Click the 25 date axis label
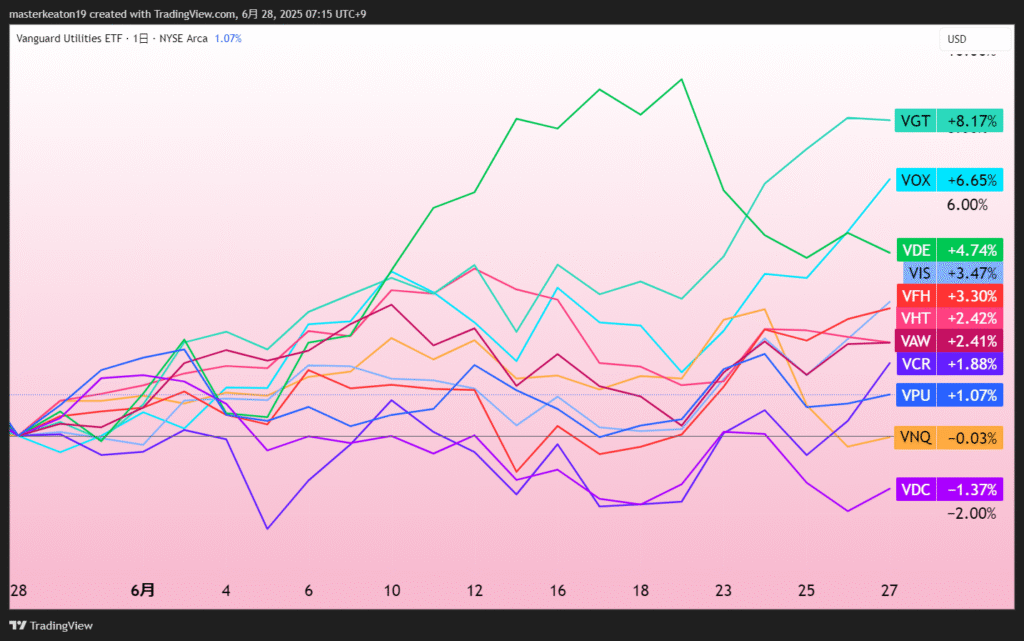The image size is (1024, 641). 807,590
